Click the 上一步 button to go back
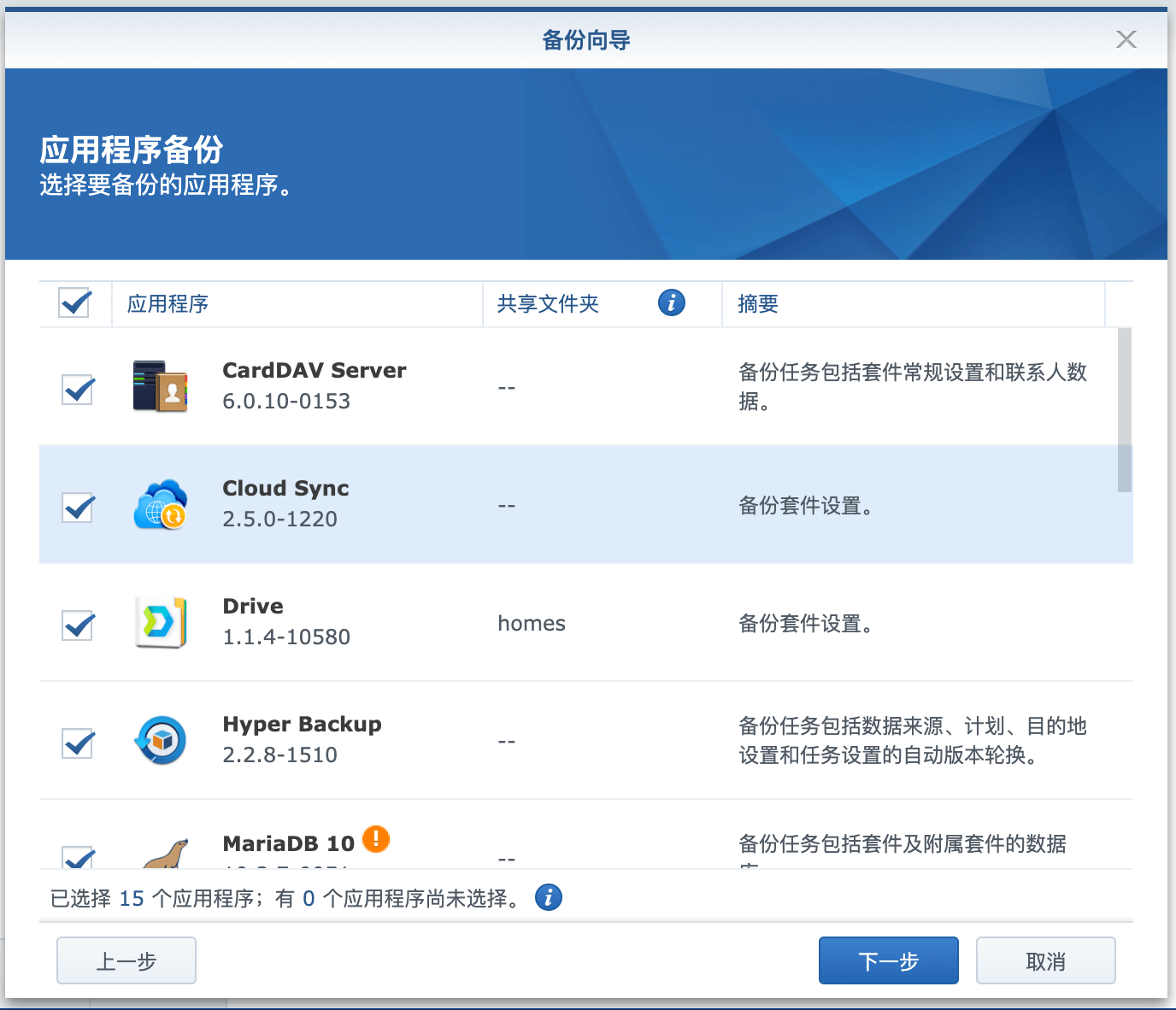The height and width of the screenshot is (1010, 1176). pos(126,960)
